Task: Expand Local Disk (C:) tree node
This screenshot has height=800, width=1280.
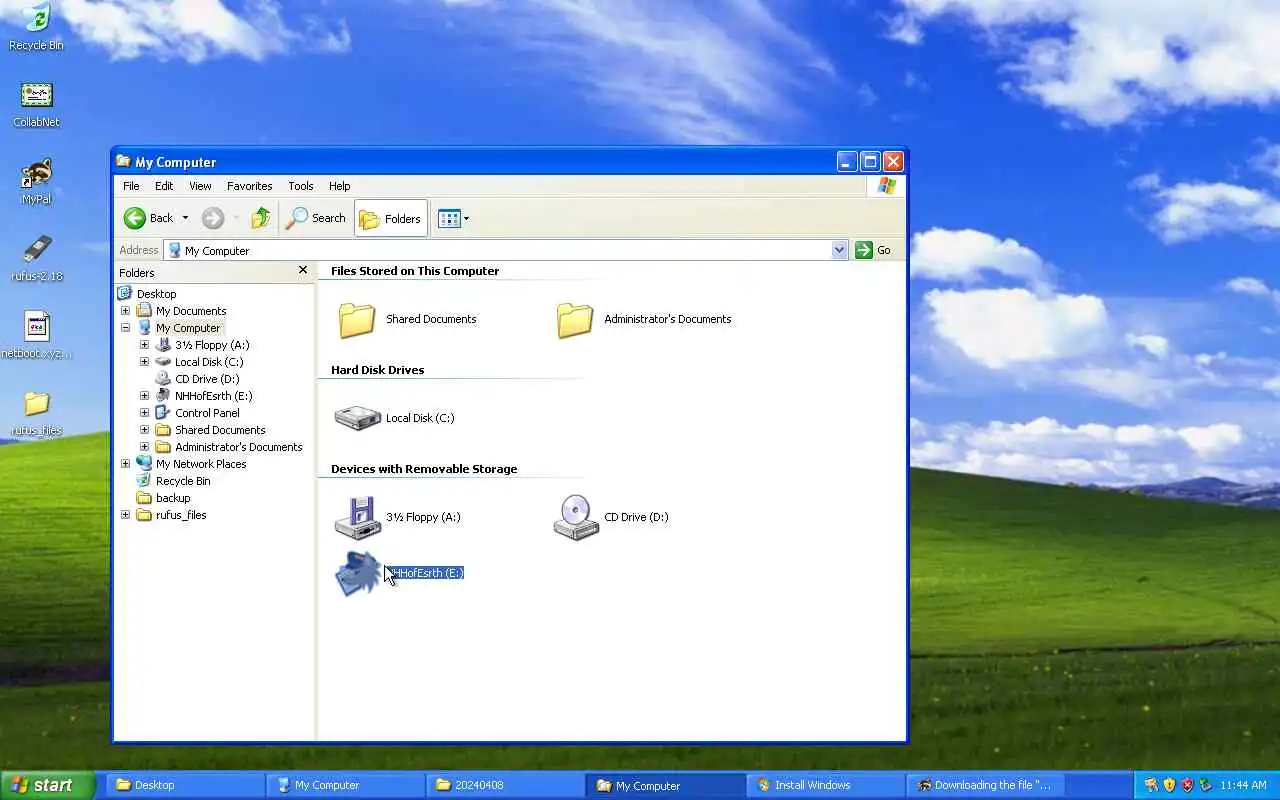Action: click(x=144, y=362)
